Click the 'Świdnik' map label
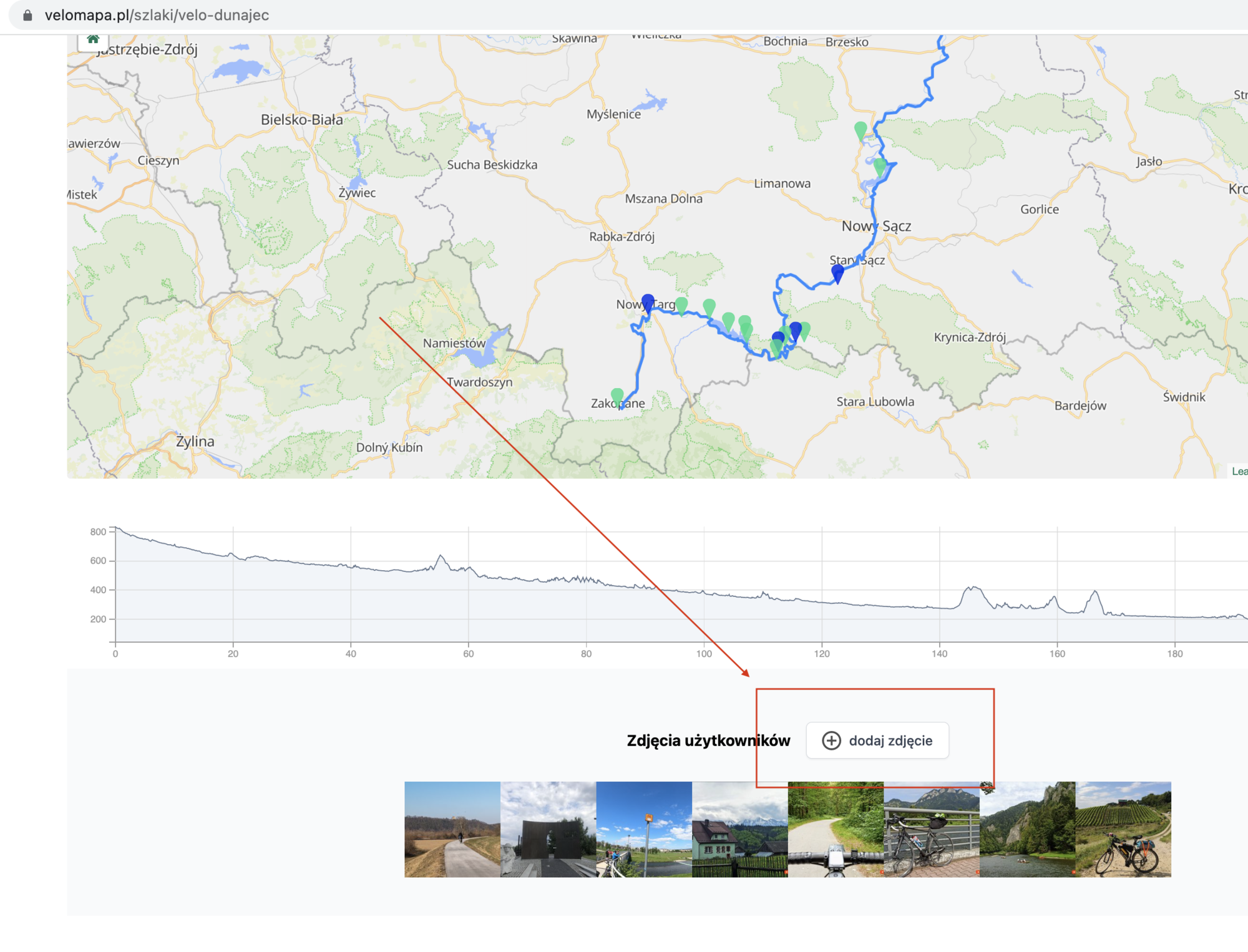 pos(1184,397)
